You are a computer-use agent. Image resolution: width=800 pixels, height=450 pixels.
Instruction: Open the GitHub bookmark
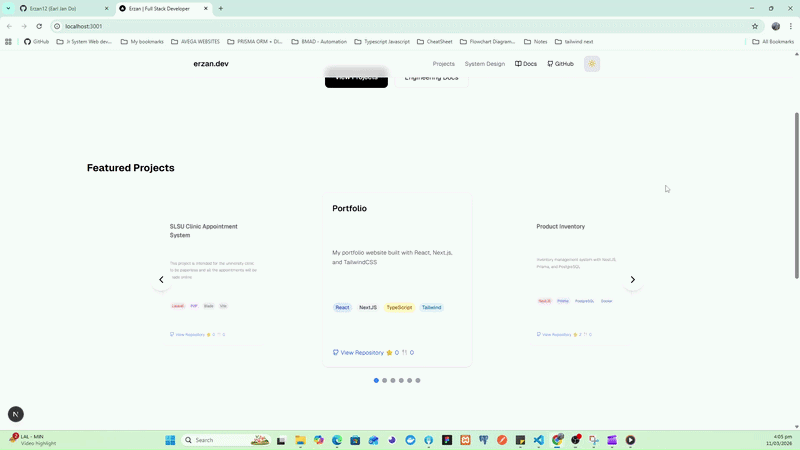point(36,42)
